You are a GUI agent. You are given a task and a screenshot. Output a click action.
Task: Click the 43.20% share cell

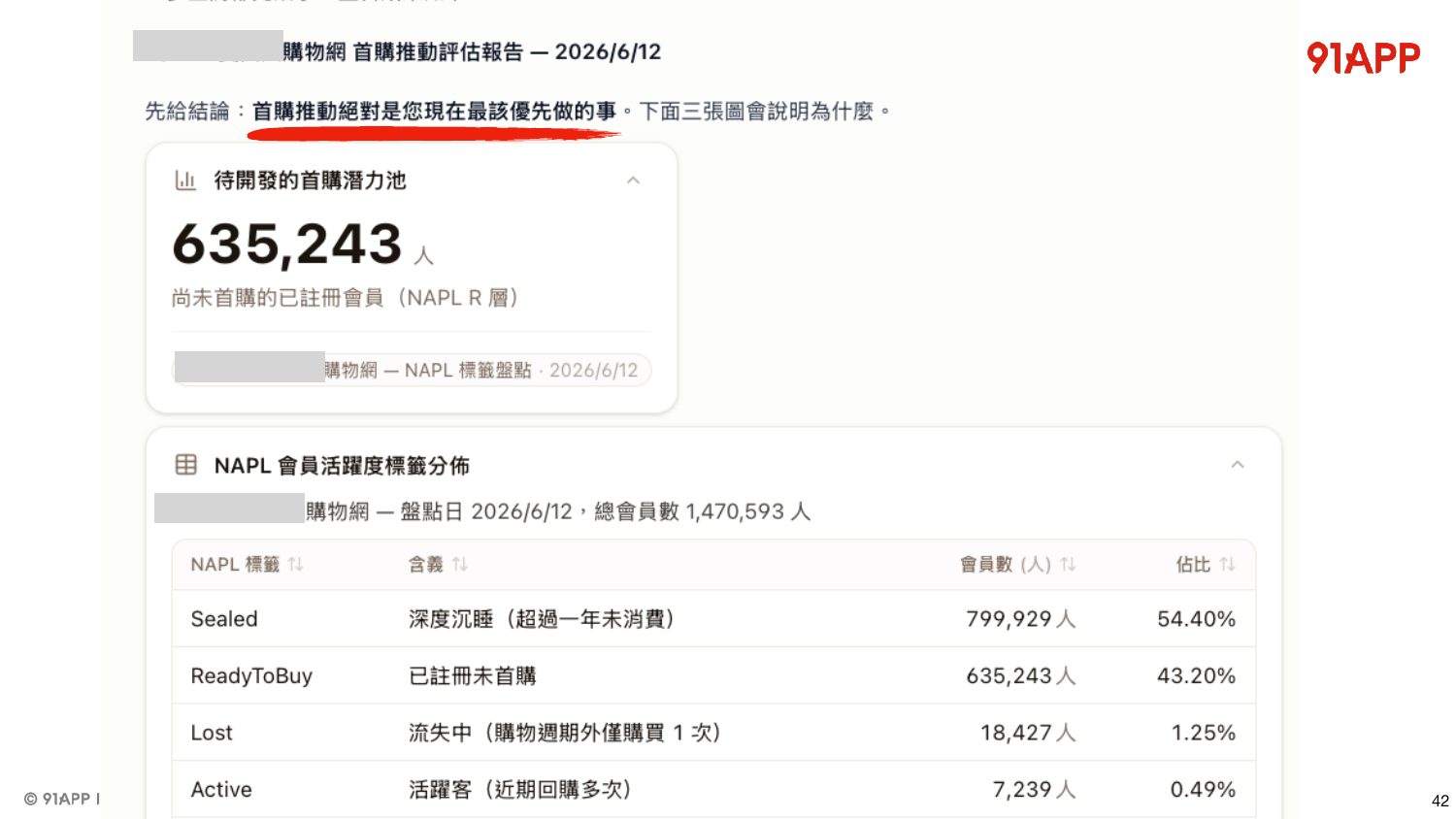pyautogui.click(x=1196, y=676)
